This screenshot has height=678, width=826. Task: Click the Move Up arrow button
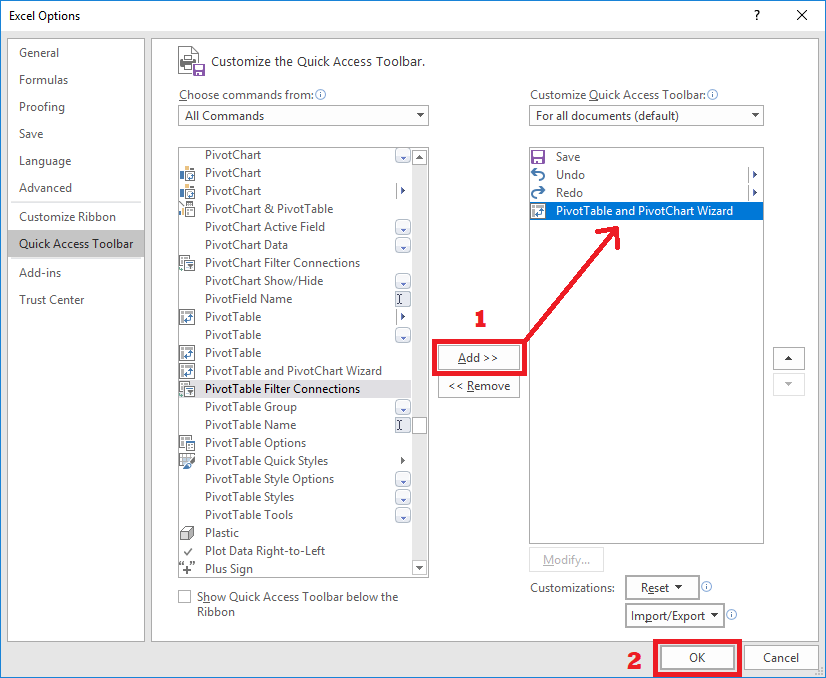789,359
